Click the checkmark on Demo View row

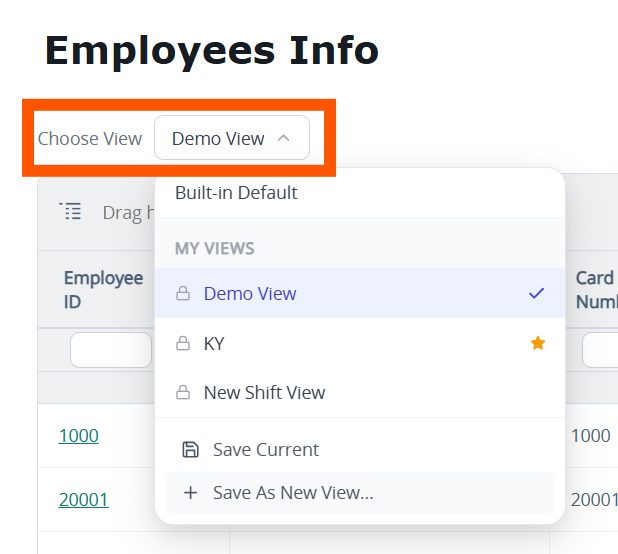pyautogui.click(x=536, y=293)
